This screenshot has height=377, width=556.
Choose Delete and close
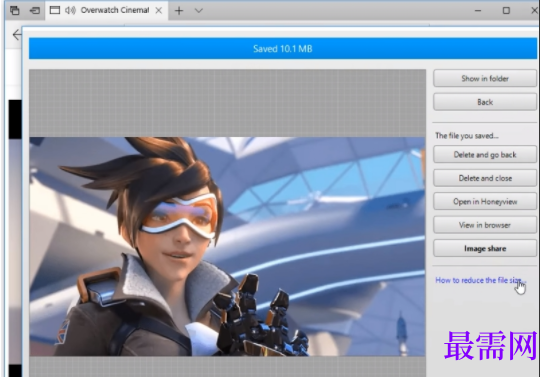[x=485, y=178]
